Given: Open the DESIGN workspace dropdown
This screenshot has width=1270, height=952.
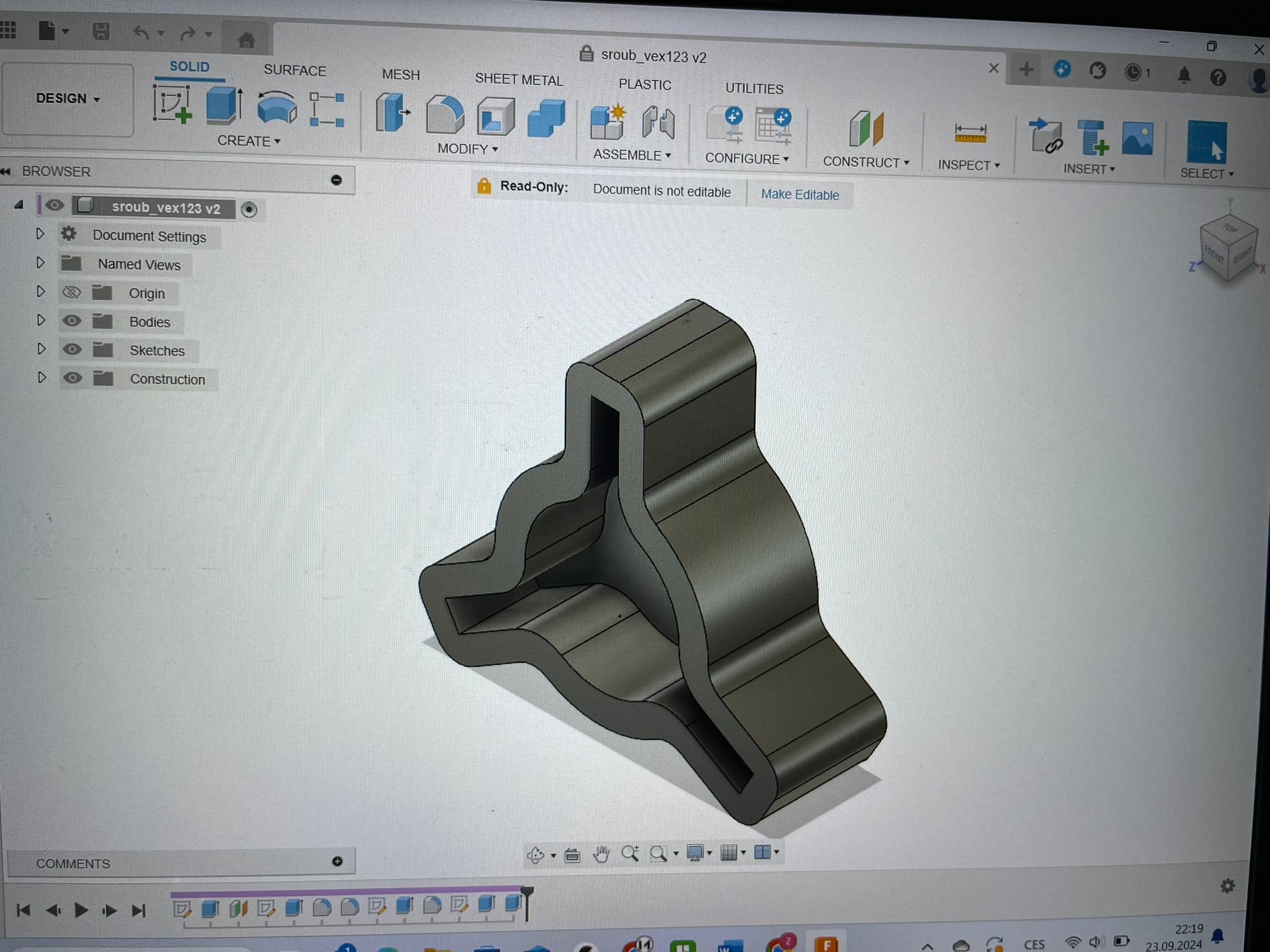Looking at the screenshot, I should click(x=68, y=99).
